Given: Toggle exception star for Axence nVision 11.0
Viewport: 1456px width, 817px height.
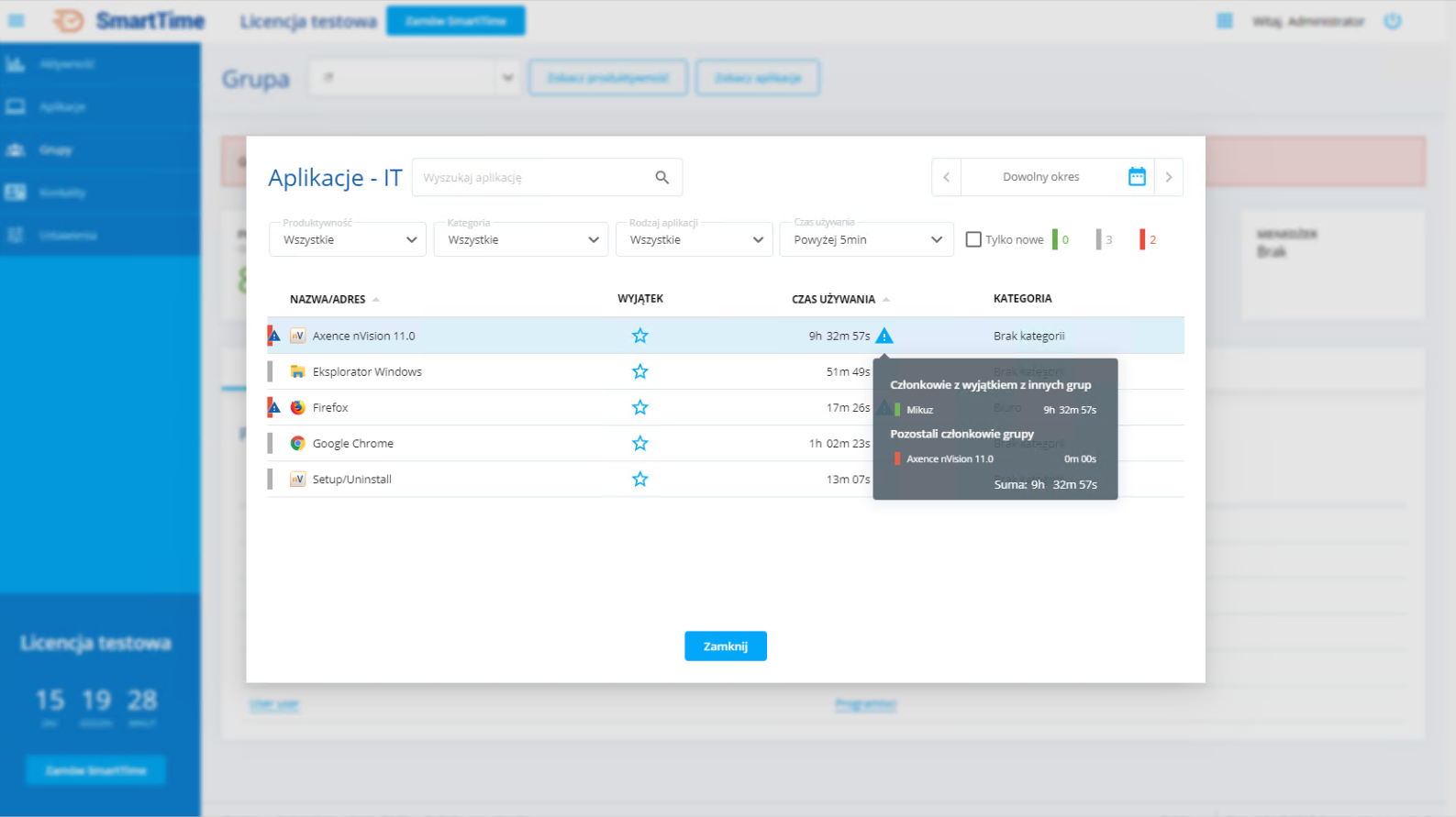Looking at the screenshot, I should tap(639, 336).
